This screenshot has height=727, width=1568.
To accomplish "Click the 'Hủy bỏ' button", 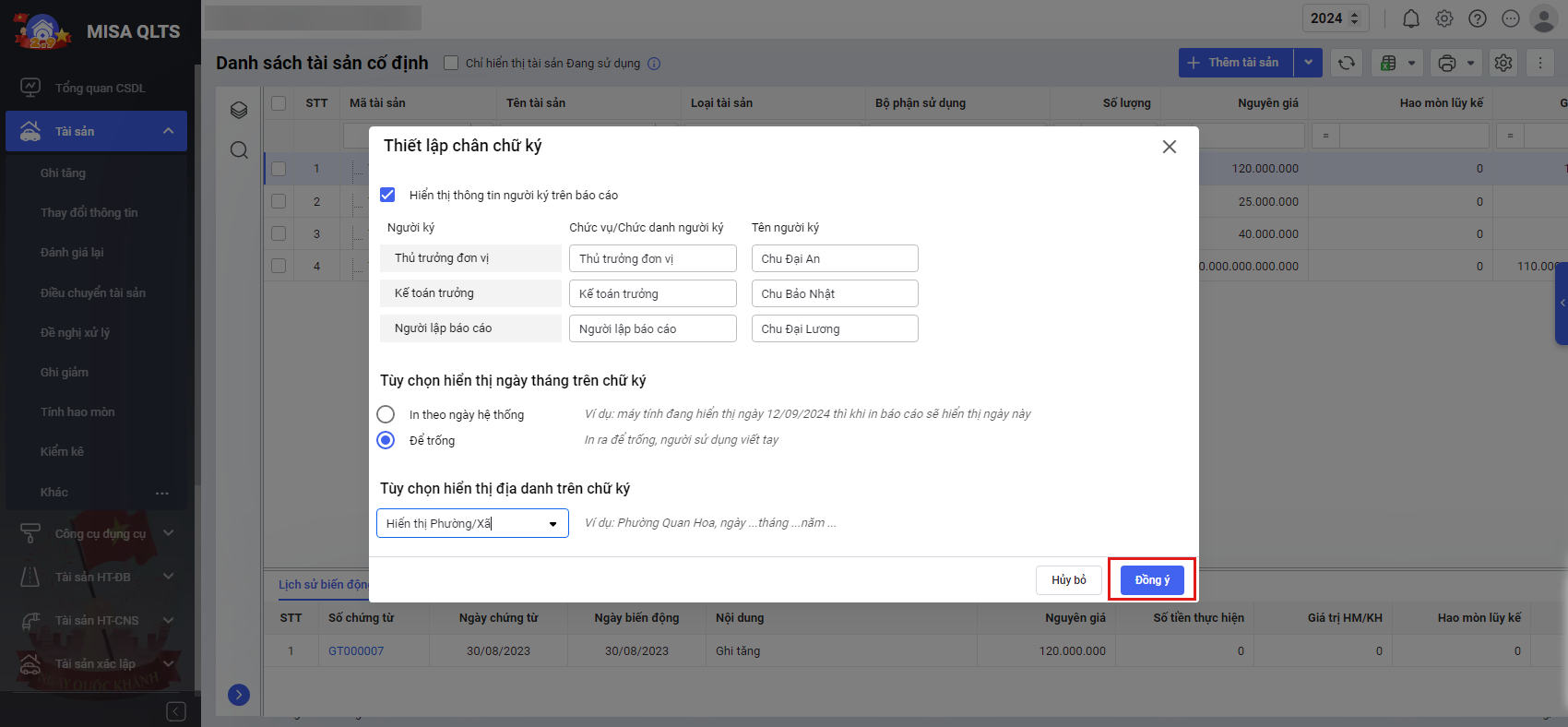I will pyautogui.click(x=1068, y=579).
